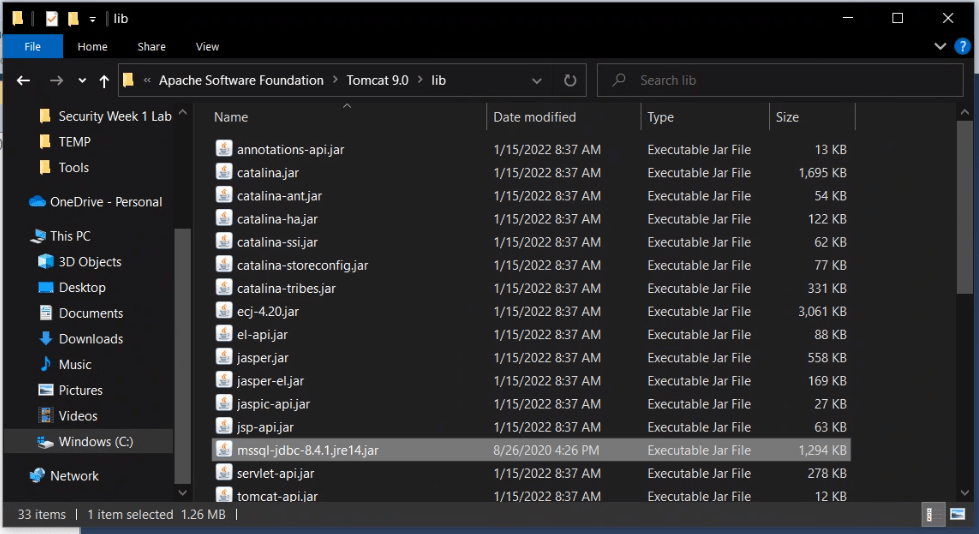
Task: Sort files by Date modified column
Action: coord(535,117)
